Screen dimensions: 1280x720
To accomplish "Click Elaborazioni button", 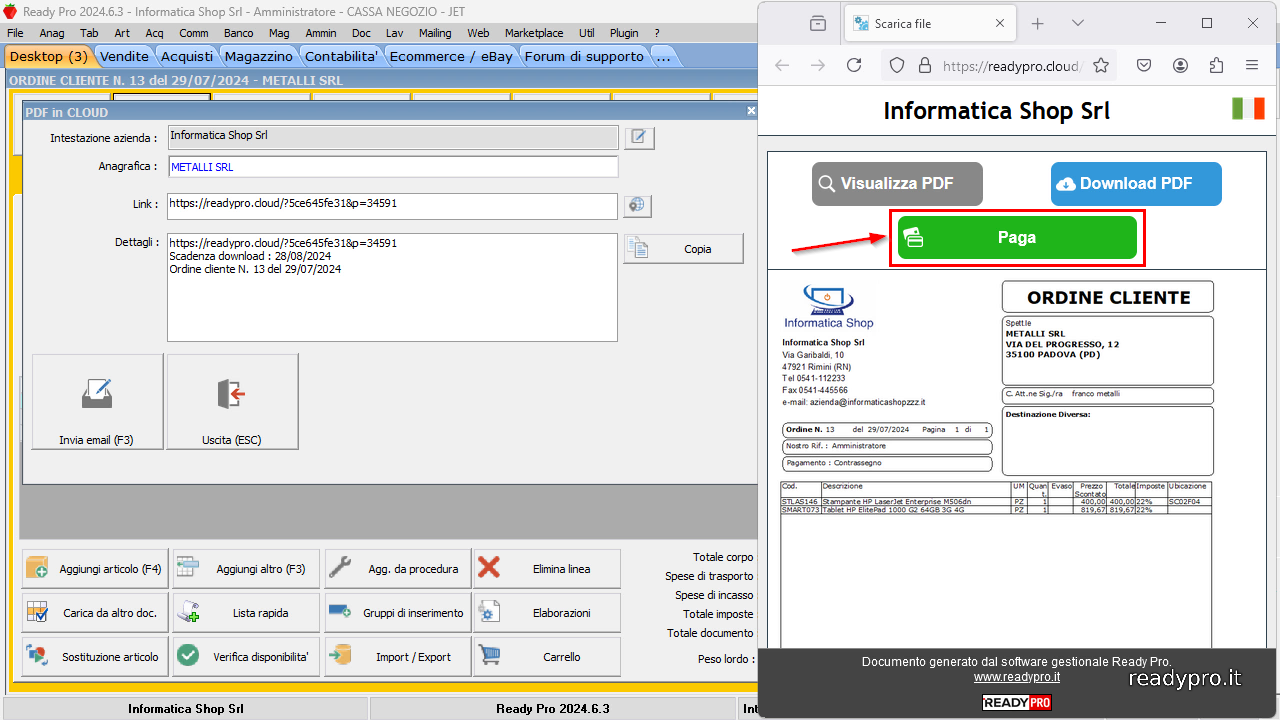I will (x=547, y=613).
